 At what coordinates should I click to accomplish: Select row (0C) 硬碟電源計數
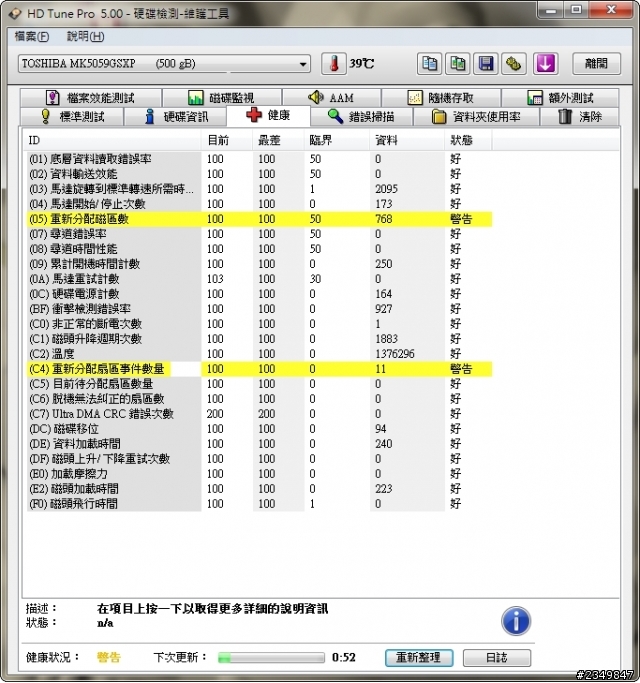pyautogui.click(x=260, y=294)
